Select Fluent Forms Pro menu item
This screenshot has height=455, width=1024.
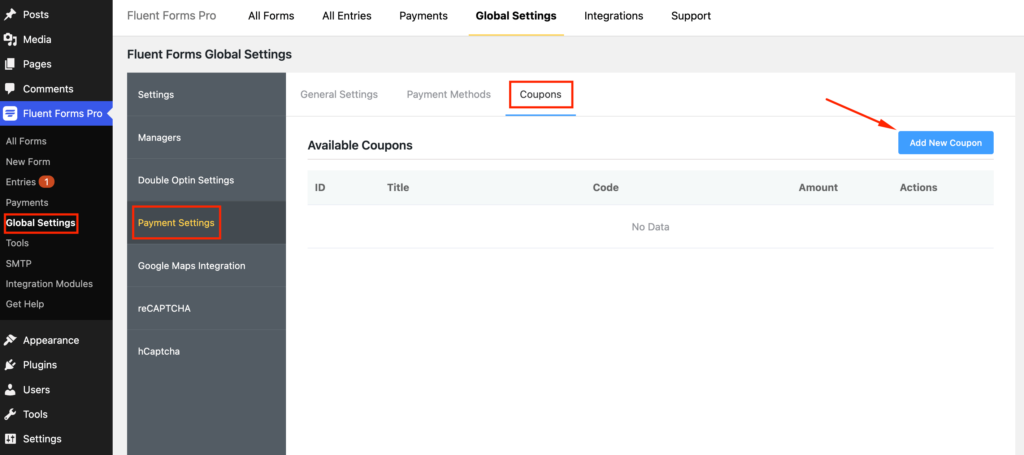click(56, 114)
